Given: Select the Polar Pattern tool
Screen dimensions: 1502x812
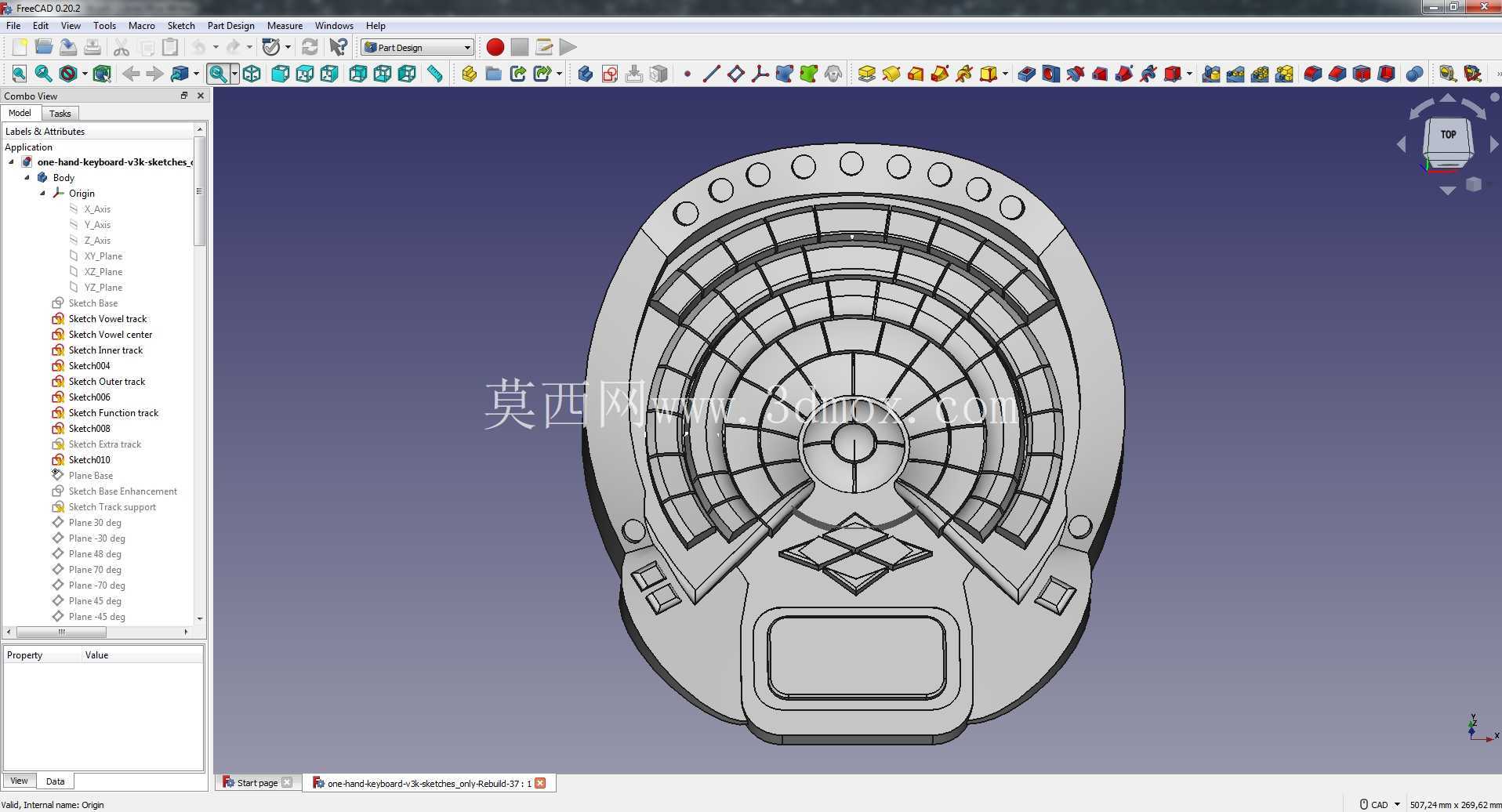Looking at the screenshot, I should [1259, 74].
